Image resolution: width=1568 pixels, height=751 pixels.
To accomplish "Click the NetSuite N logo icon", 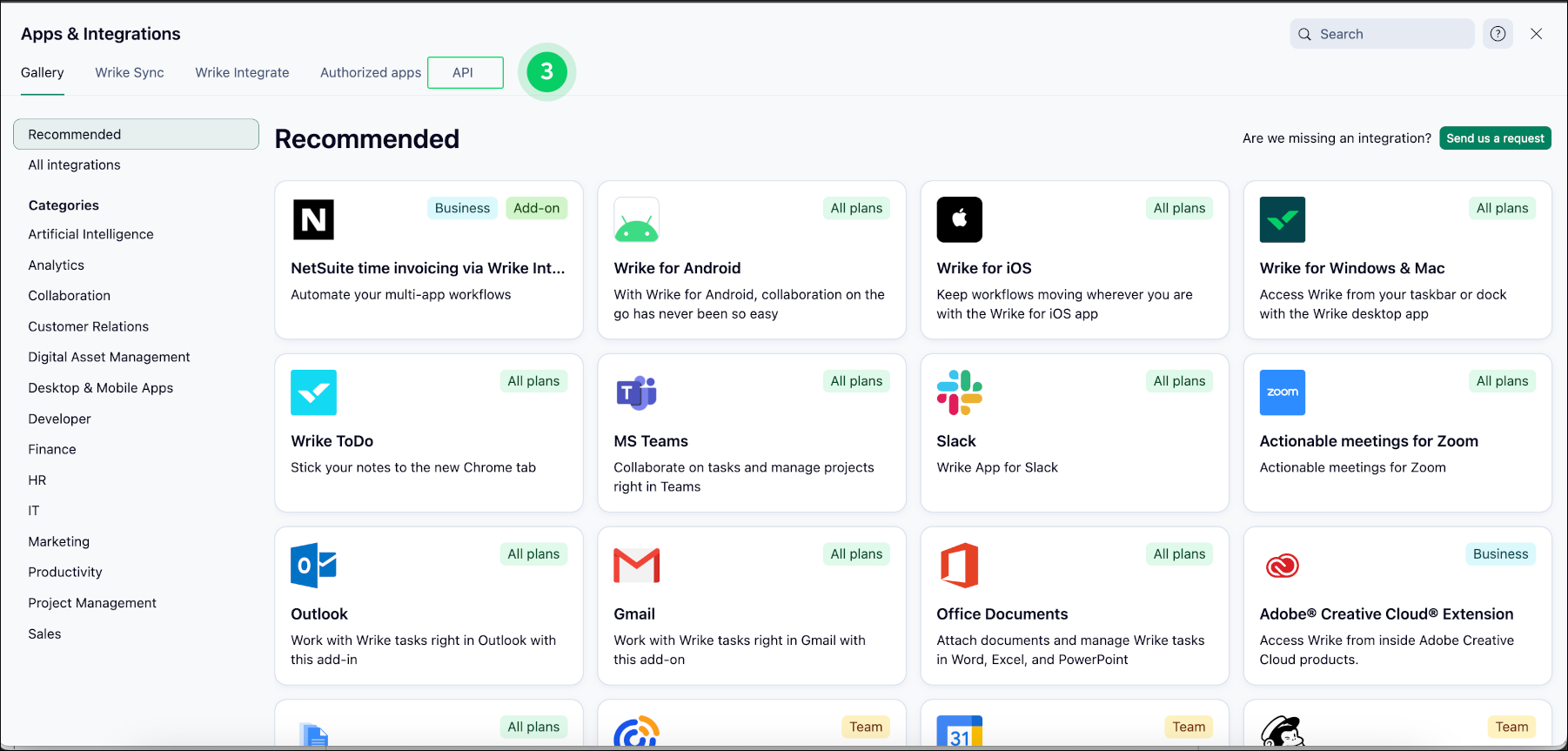I will 313,219.
